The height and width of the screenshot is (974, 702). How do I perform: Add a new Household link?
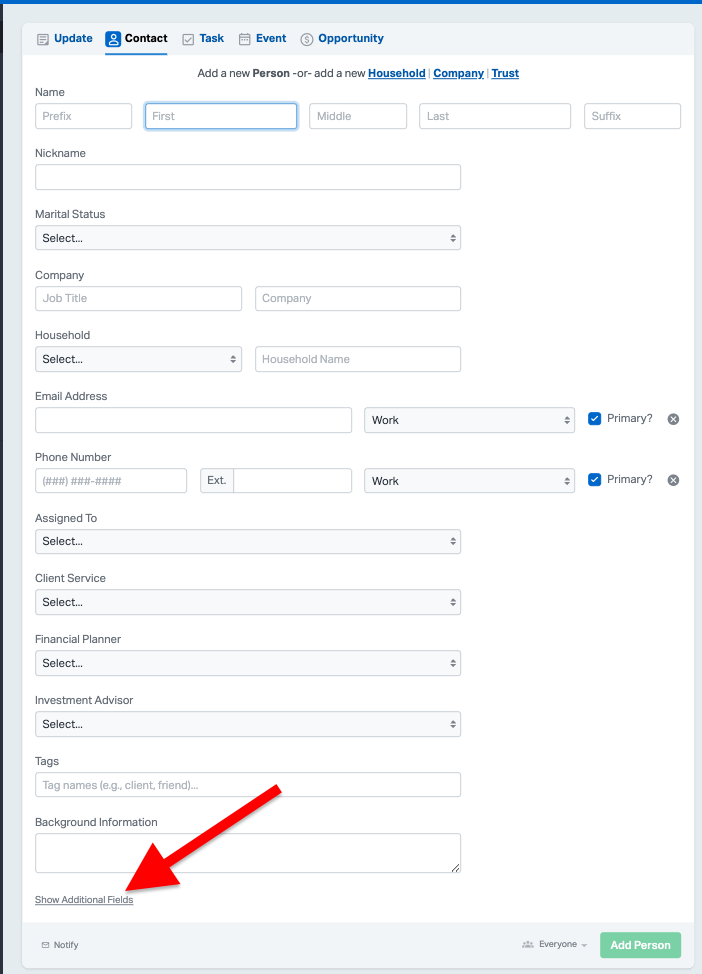(x=396, y=73)
